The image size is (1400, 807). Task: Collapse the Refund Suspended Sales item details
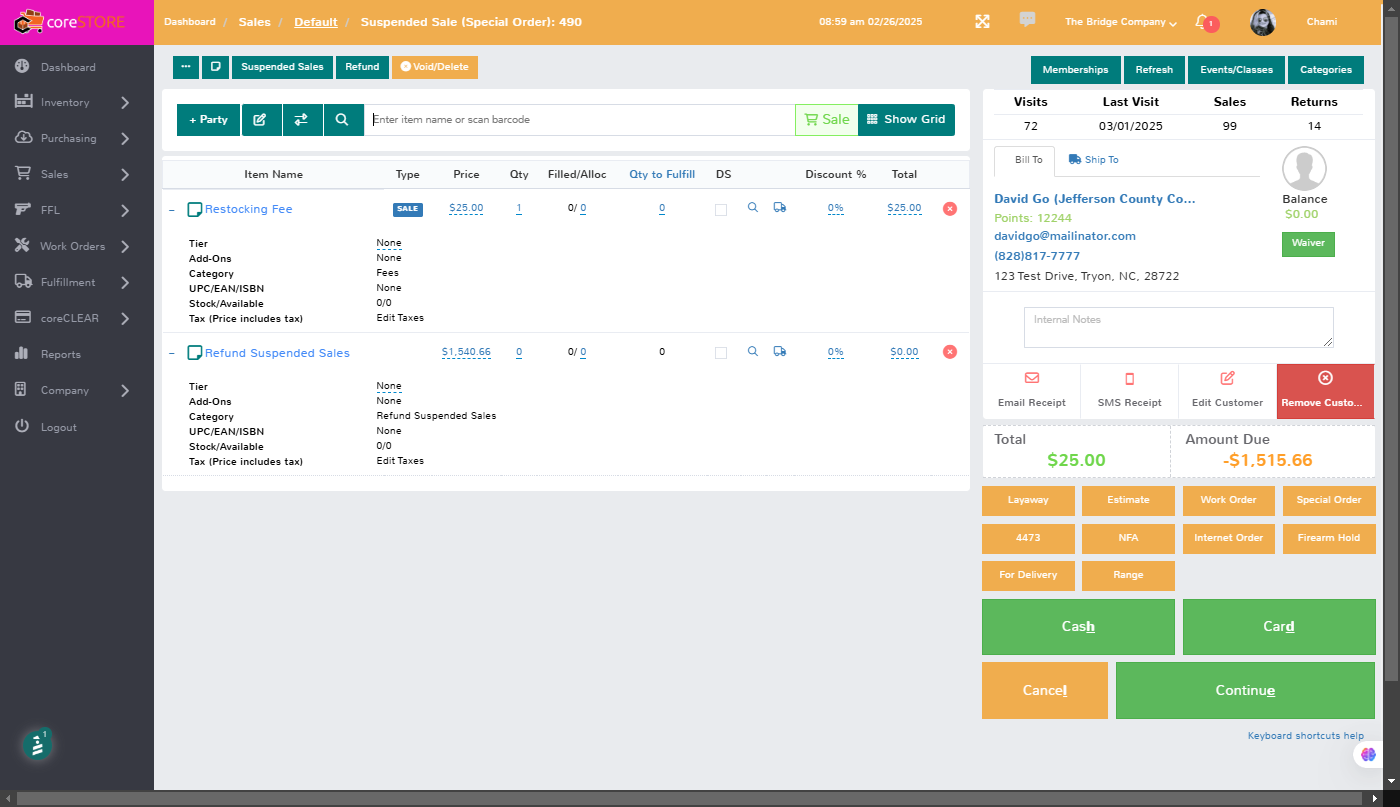pyautogui.click(x=171, y=353)
